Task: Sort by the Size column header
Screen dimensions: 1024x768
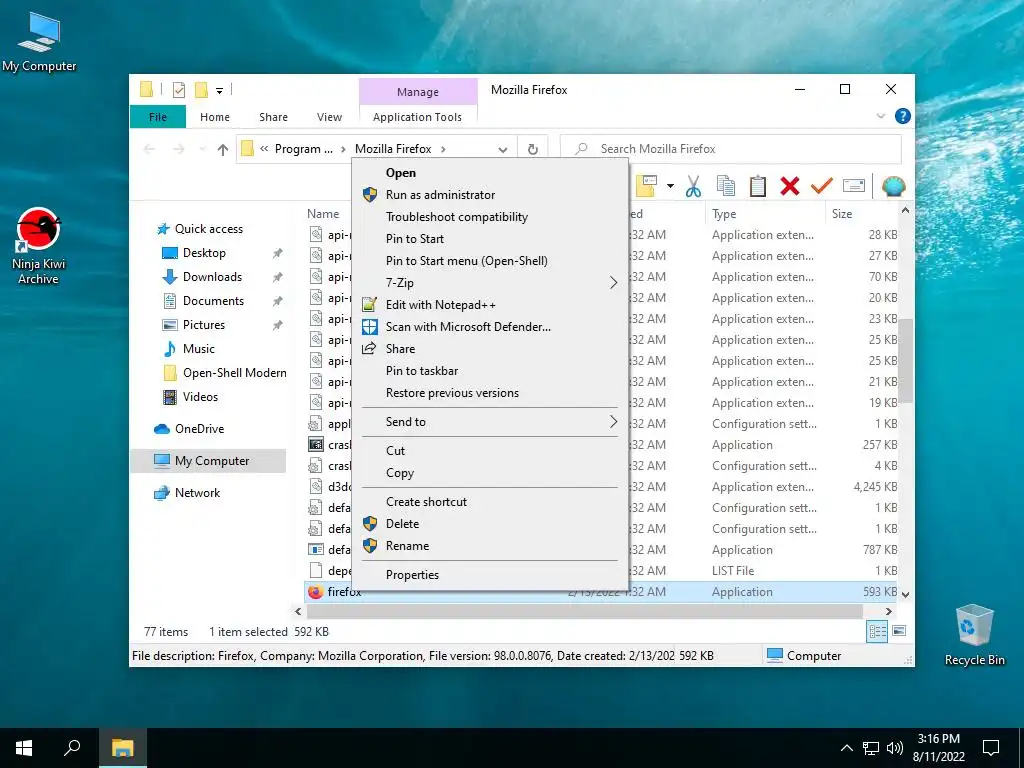Action: 861,214
